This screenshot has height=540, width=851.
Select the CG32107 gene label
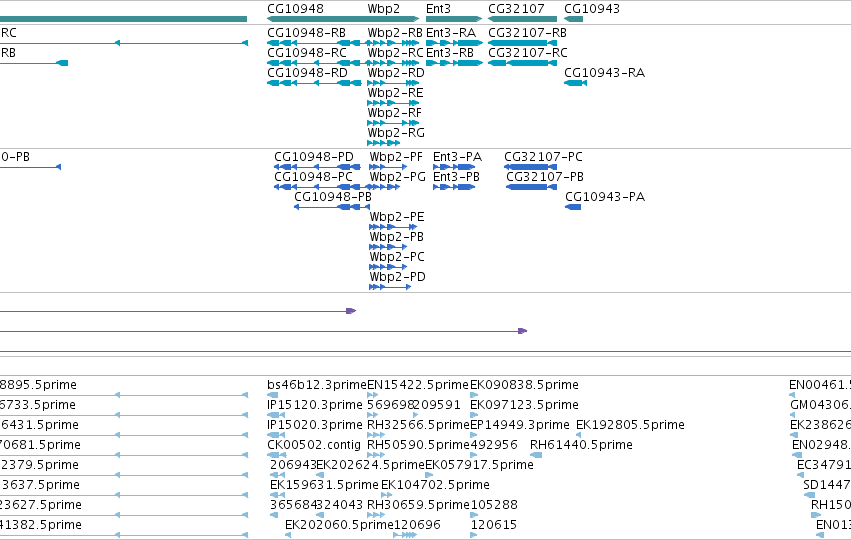[x=516, y=9]
